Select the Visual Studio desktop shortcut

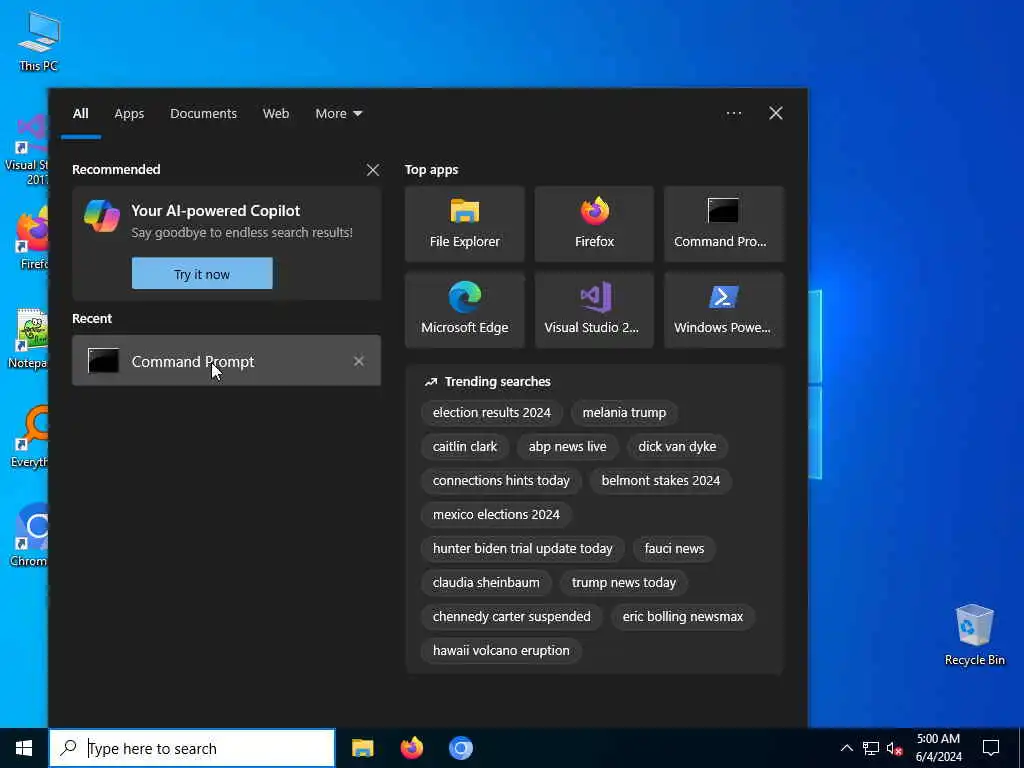[26, 150]
